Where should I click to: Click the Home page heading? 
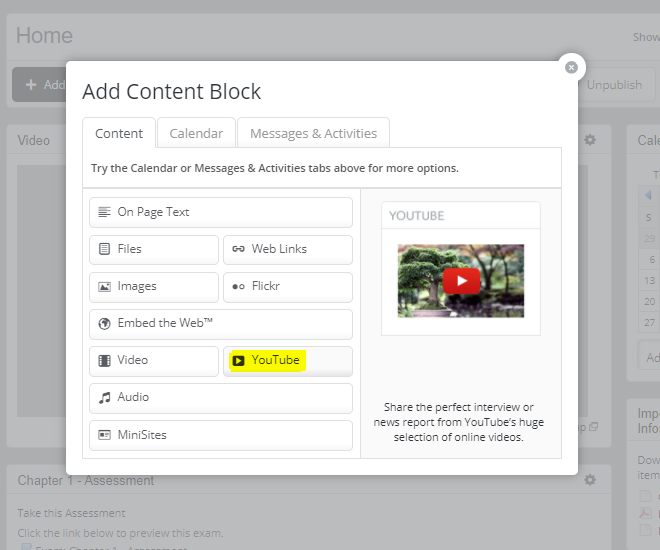point(45,36)
